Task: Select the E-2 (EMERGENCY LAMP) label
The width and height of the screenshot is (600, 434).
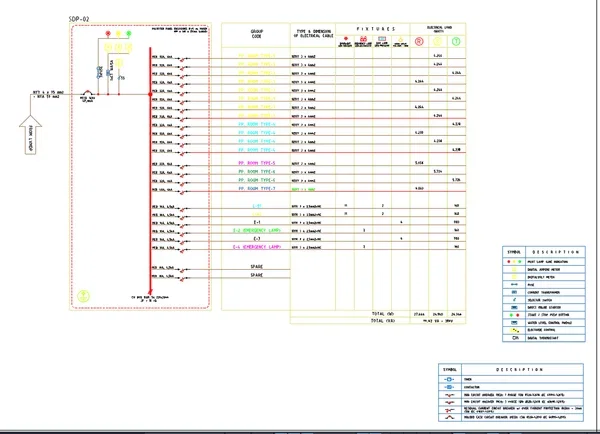Action: (257, 230)
